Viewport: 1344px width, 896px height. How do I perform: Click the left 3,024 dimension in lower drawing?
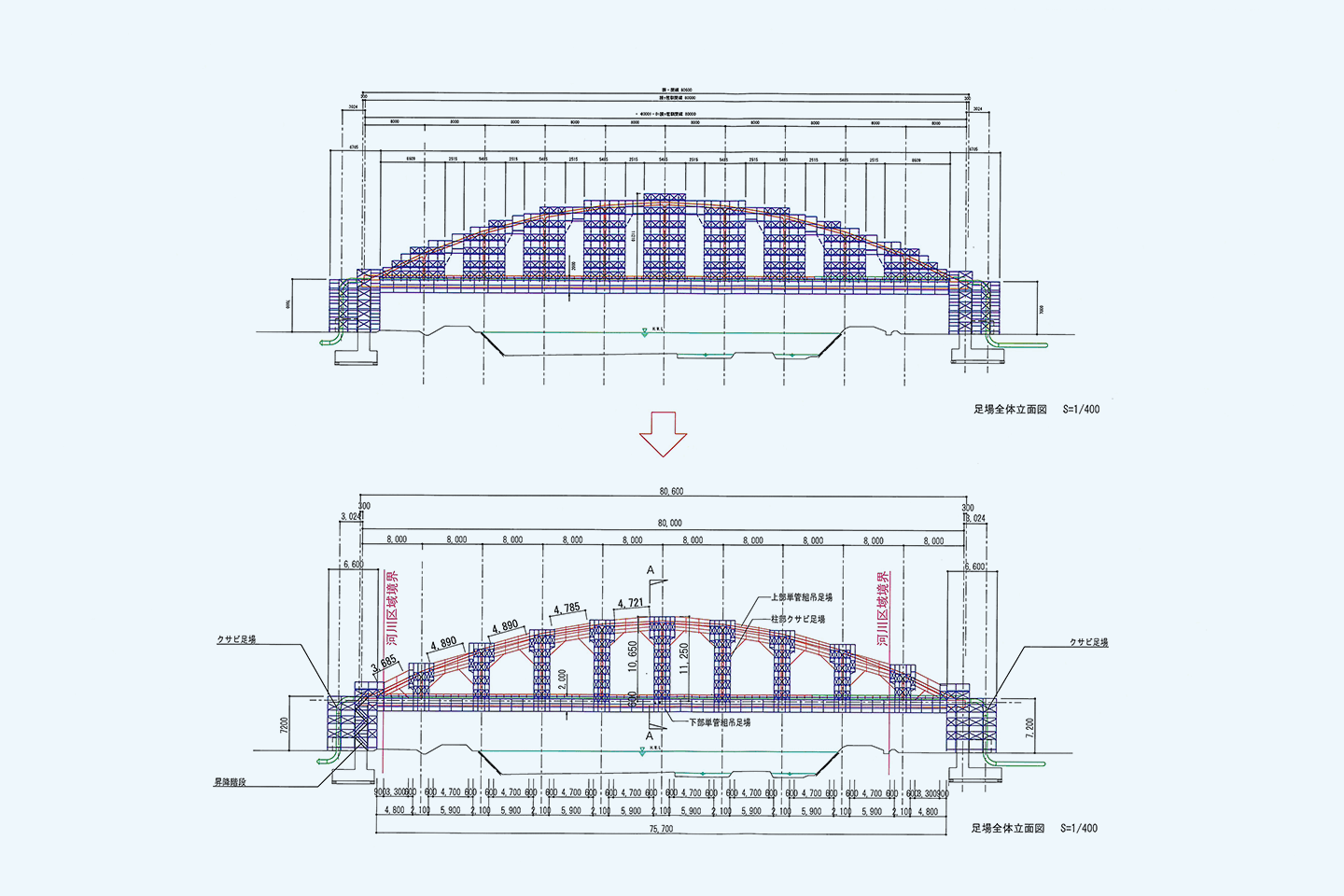(350, 516)
